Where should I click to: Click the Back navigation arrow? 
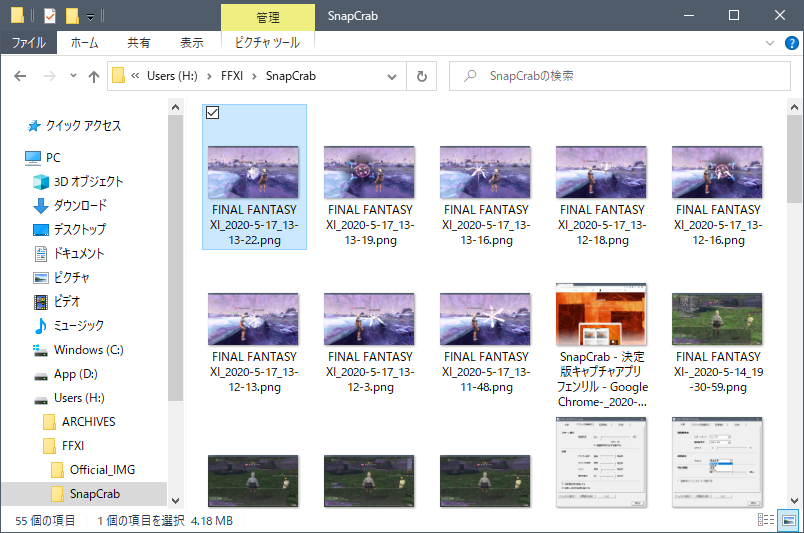point(20,76)
